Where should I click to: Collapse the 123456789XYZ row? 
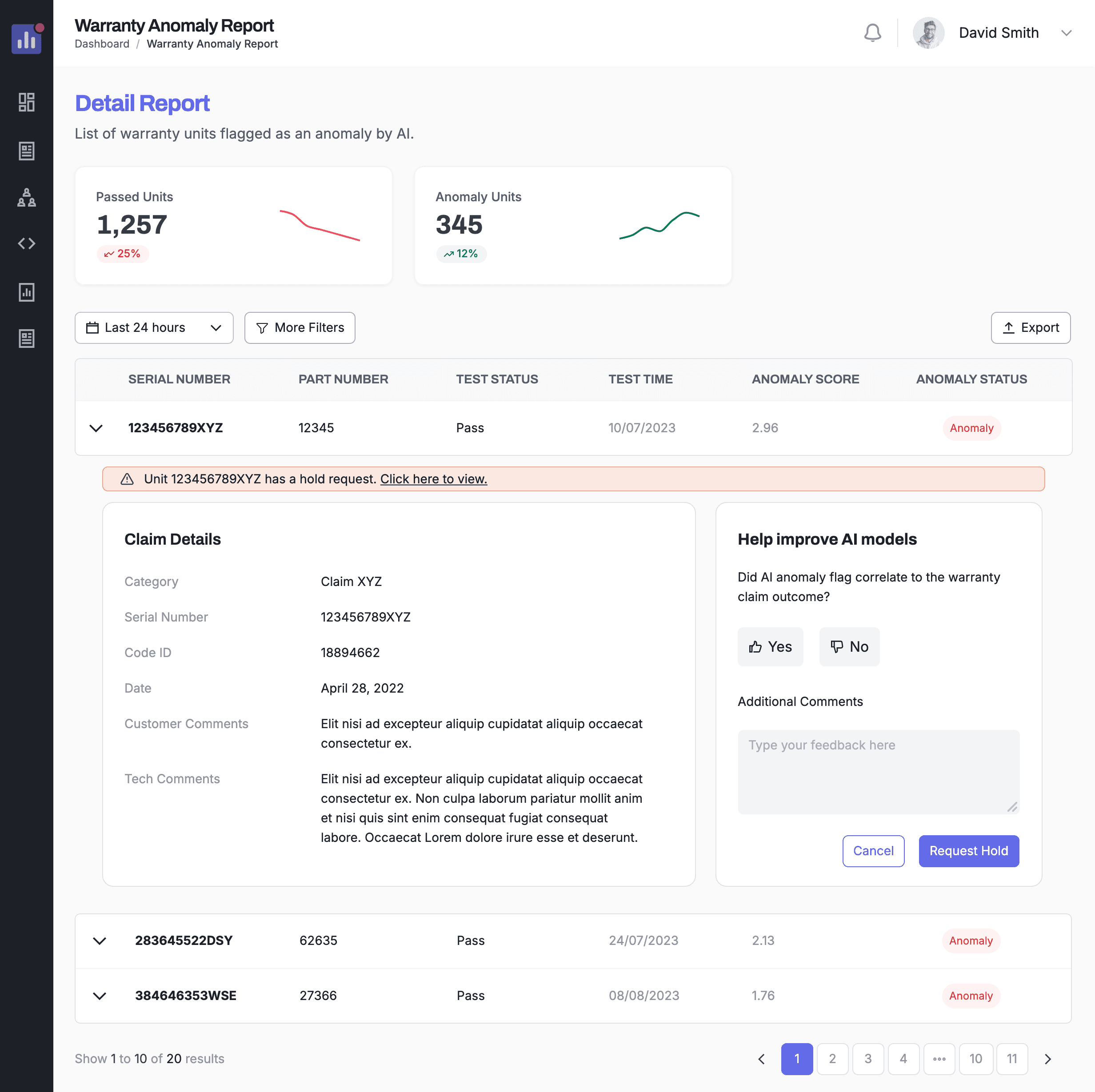coord(96,428)
